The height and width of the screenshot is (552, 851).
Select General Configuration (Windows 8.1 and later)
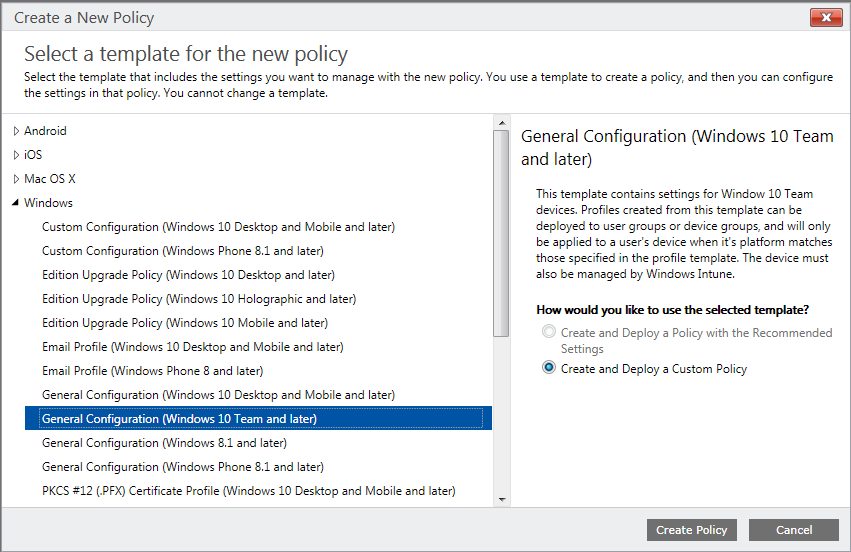pos(164,443)
